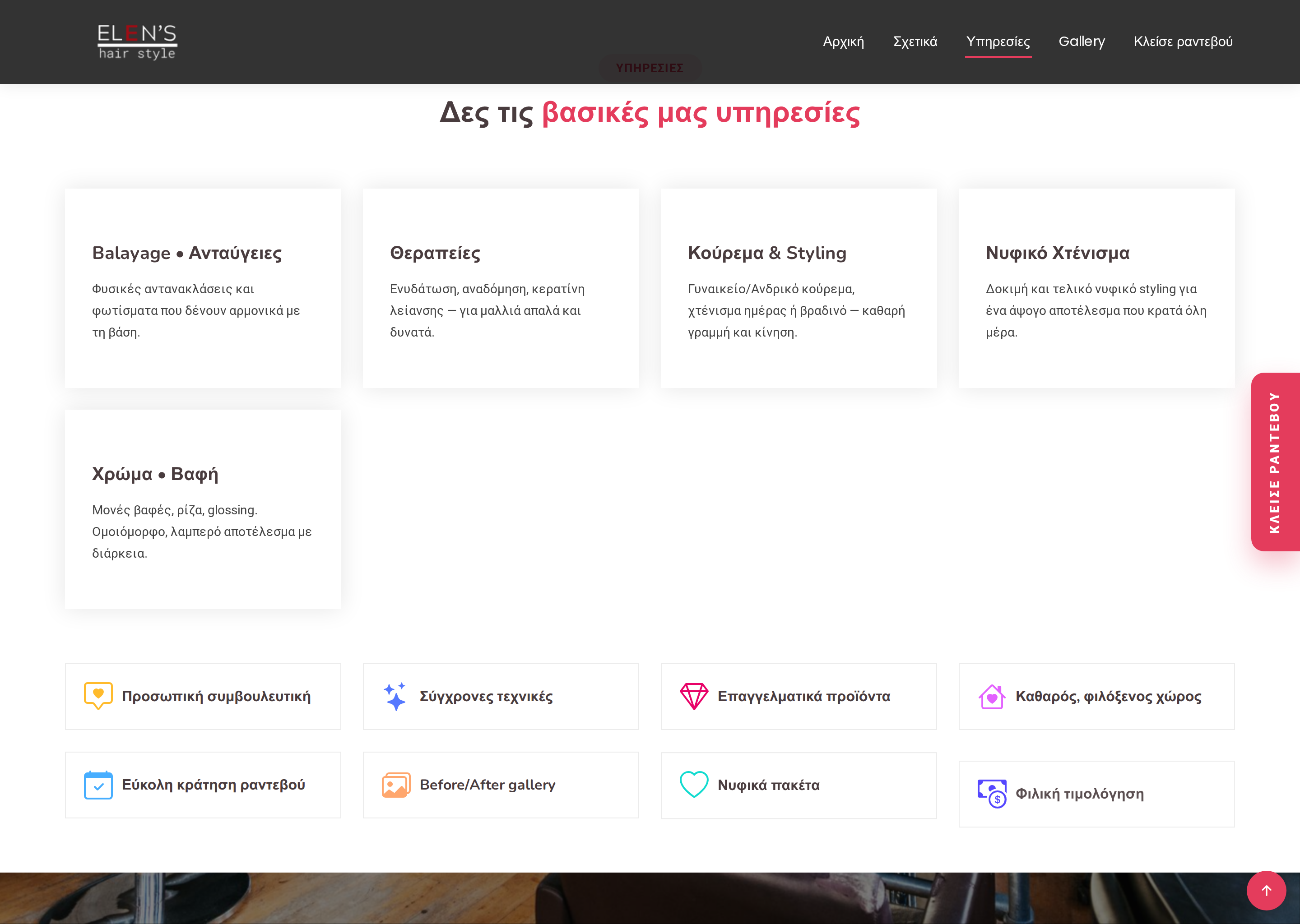
Task: Click the Balayage description starting Φυσικές αντανακλάσεις
Action: pyautogui.click(x=196, y=311)
